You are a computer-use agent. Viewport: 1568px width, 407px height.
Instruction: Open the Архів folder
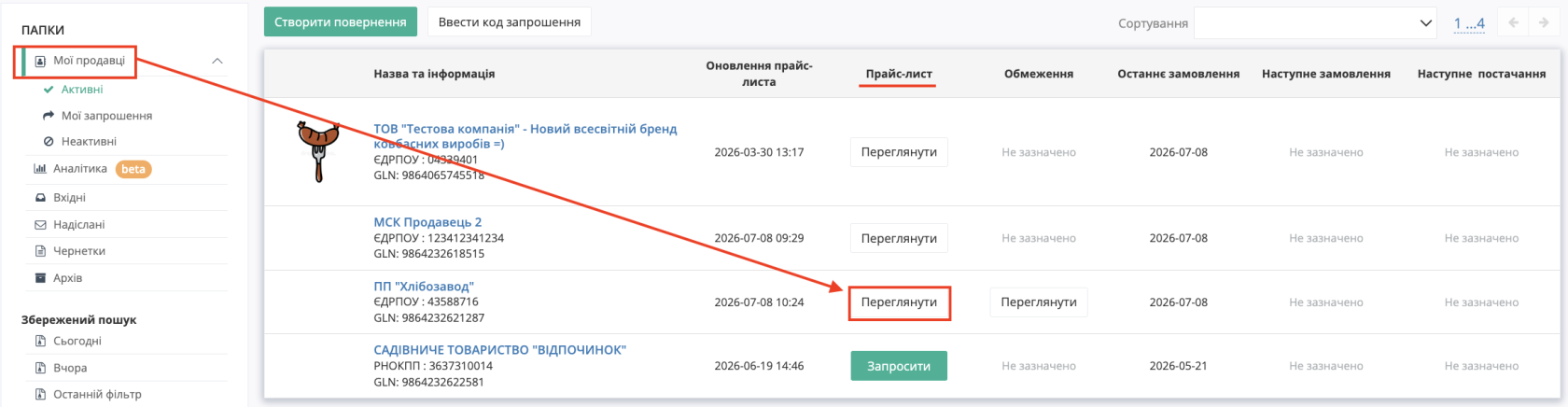coord(68,278)
